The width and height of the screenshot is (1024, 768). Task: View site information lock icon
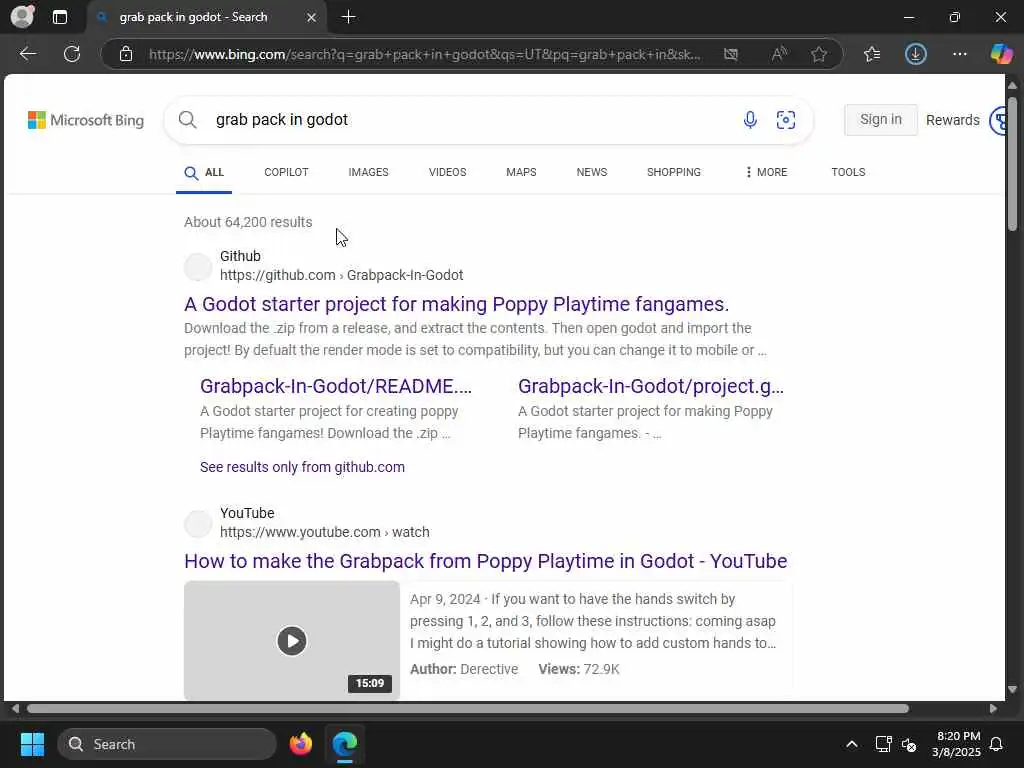coord(126,54)
